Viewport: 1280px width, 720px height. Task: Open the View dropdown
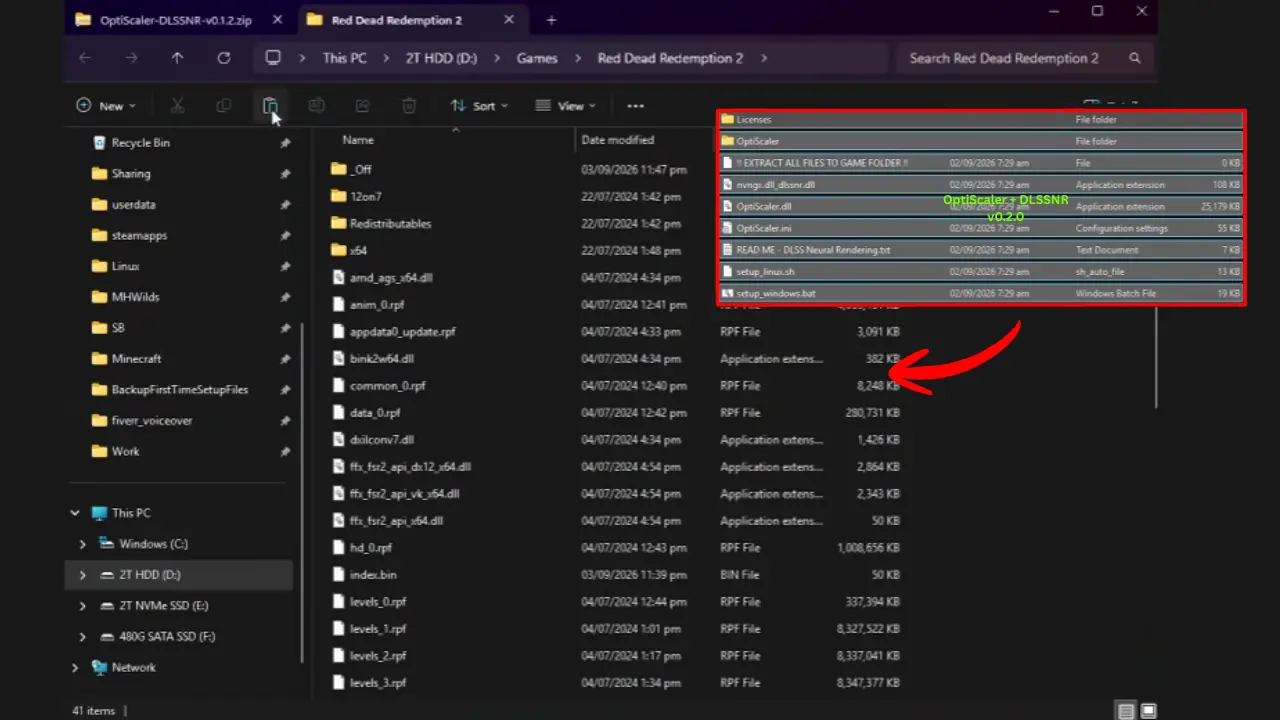pos(565,106)
